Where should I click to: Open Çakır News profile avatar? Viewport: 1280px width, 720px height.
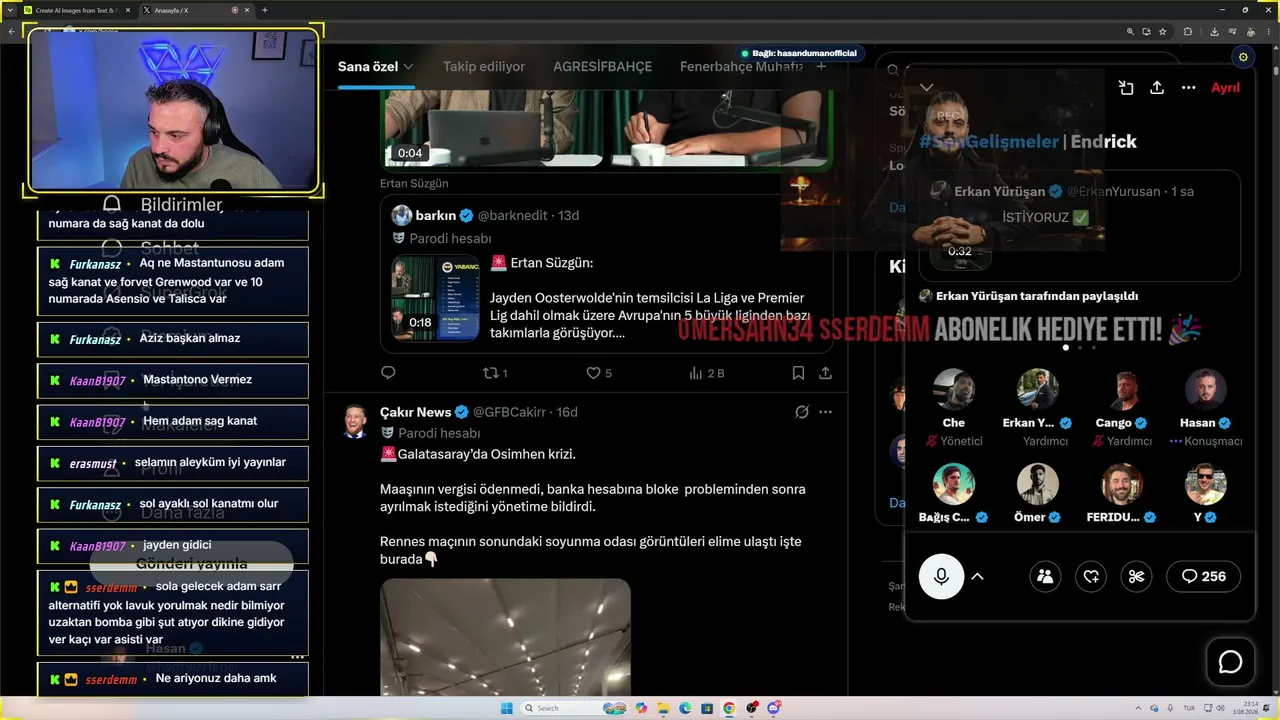pyautogui.click(x=355, y=421)
